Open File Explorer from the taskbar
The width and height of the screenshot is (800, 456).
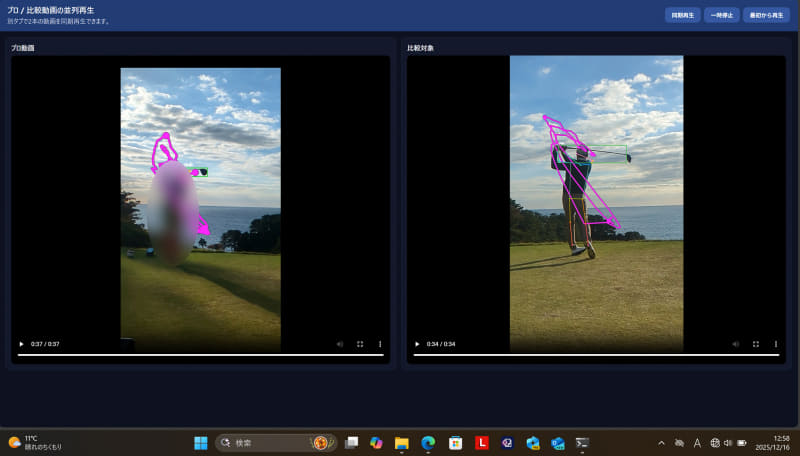(402, 443)
